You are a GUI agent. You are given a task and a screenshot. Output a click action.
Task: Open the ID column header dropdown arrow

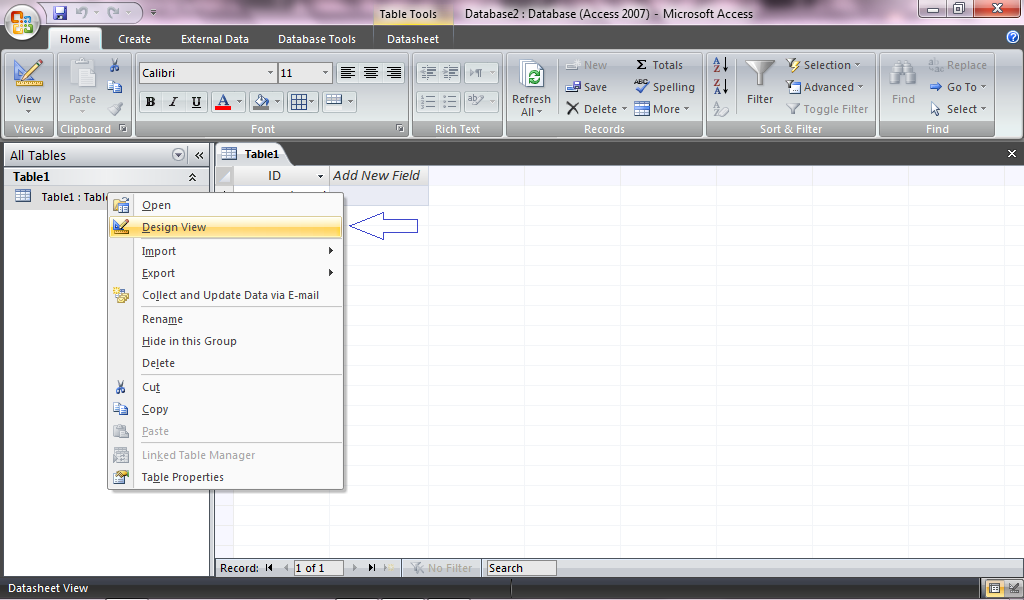coord(320,176)
